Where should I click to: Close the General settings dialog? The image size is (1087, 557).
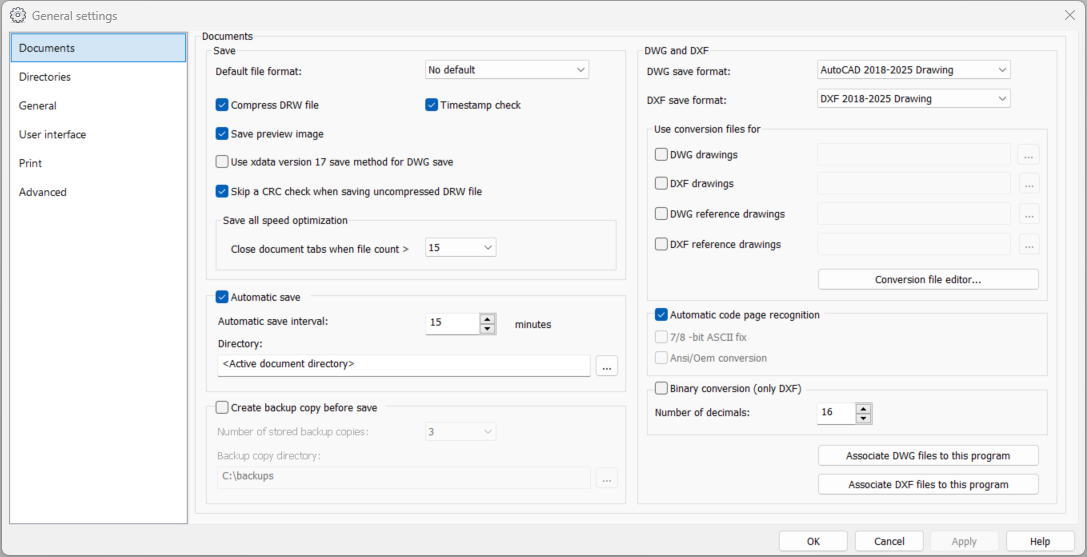coord(1069,15)
